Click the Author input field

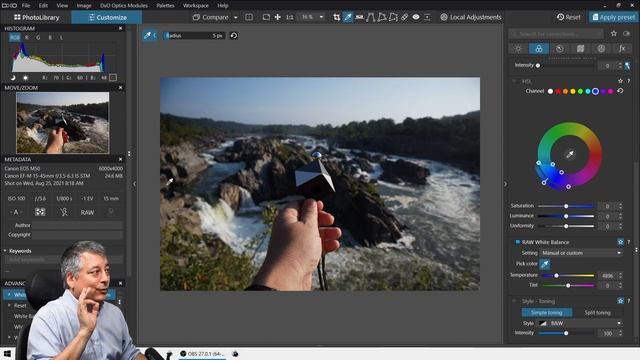pos(77,225)
